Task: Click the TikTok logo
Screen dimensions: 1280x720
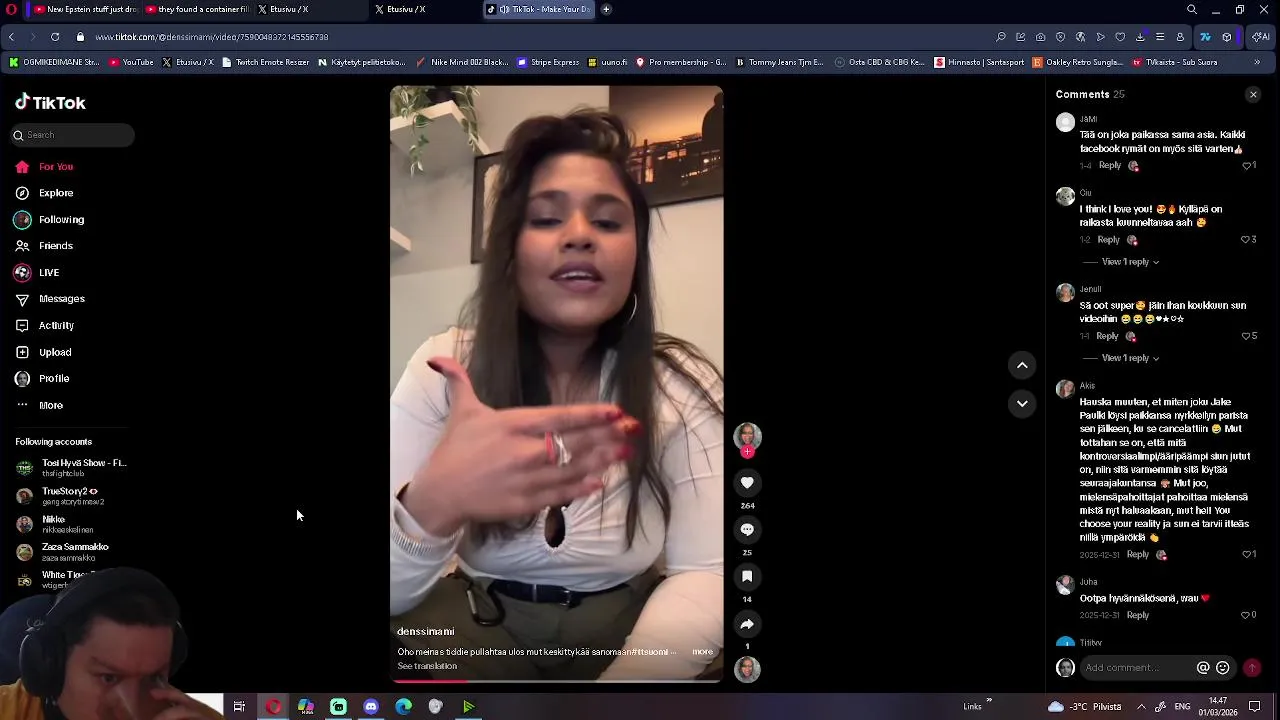Action: (50, 102)
